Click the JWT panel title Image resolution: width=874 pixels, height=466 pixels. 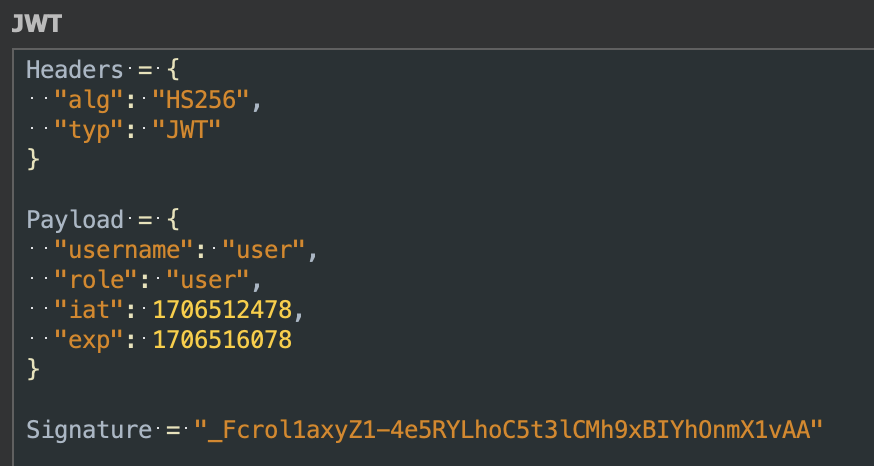(x=36, y=24)
